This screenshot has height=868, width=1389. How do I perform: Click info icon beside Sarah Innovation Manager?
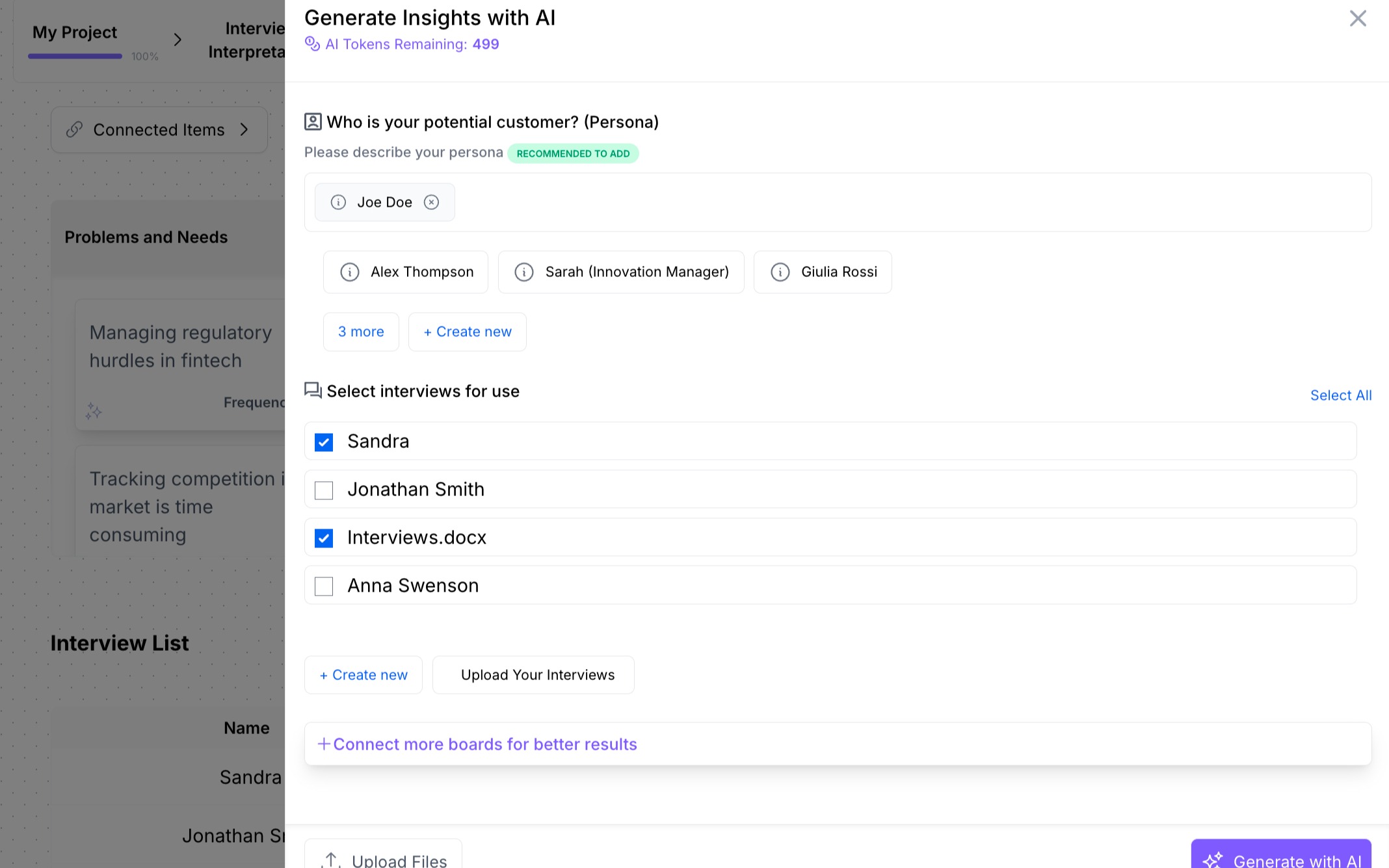(x=524, y=272)
